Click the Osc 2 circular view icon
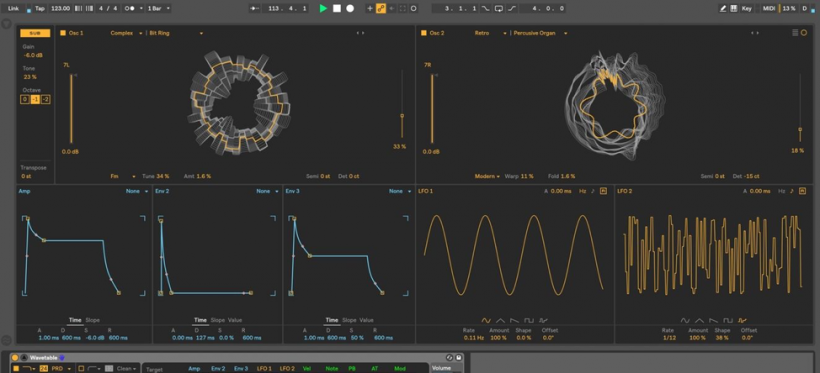The width and height of the screenshot is (820, 373). [x=804, y=32]
